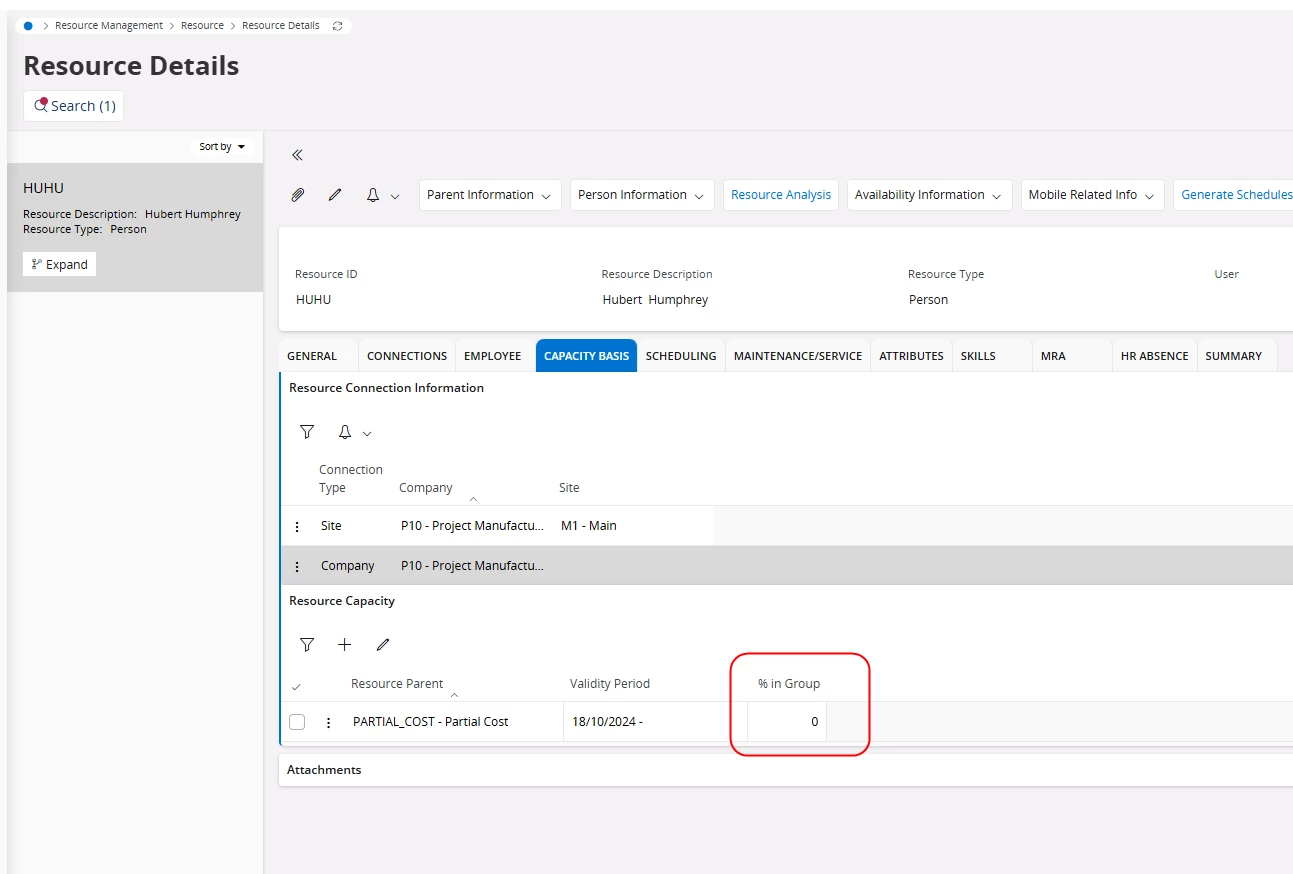Click the Resource Analysis button
This screenshot has height=874, width=1293.
[x=780, y=195]
